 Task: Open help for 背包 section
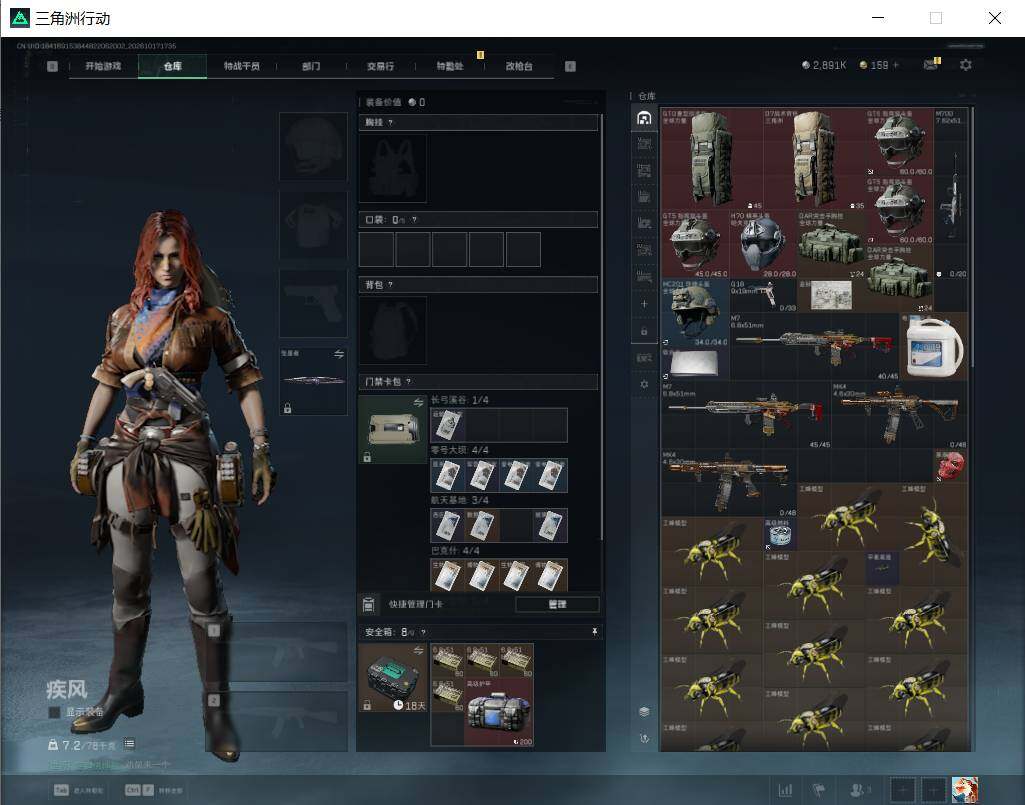click(x=391, y=284)
